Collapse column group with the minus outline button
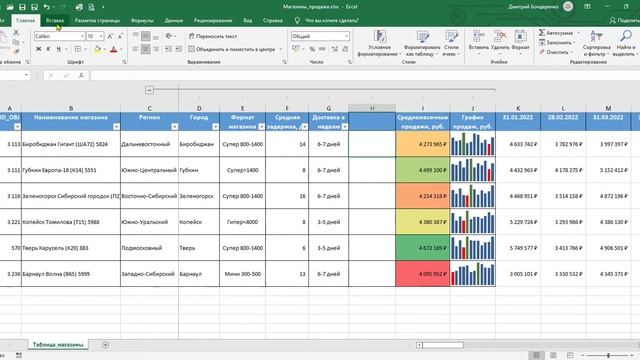The image size is (640, 360). (x=149, y=90)
